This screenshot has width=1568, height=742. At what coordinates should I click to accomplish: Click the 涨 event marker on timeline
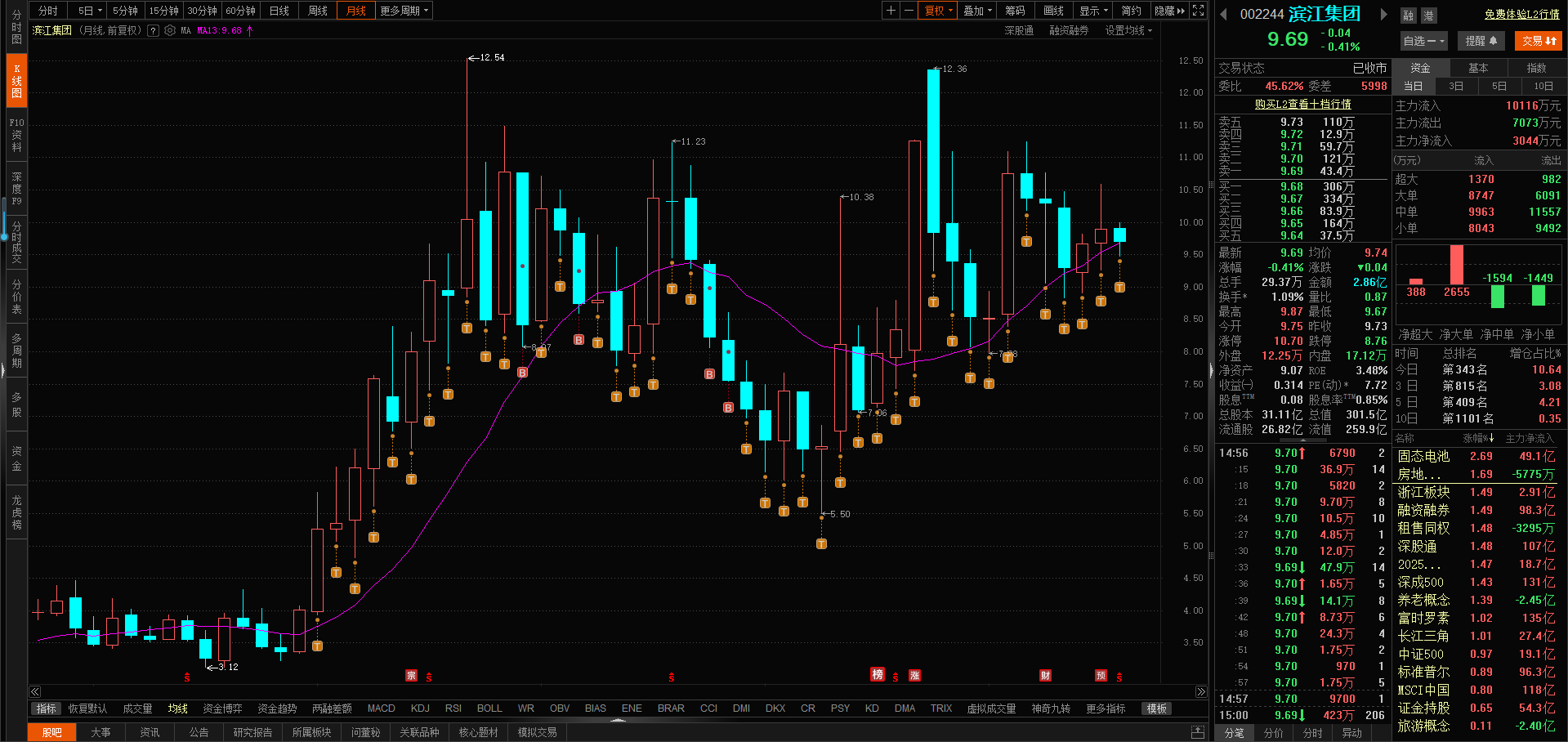(x=915, y=675)
